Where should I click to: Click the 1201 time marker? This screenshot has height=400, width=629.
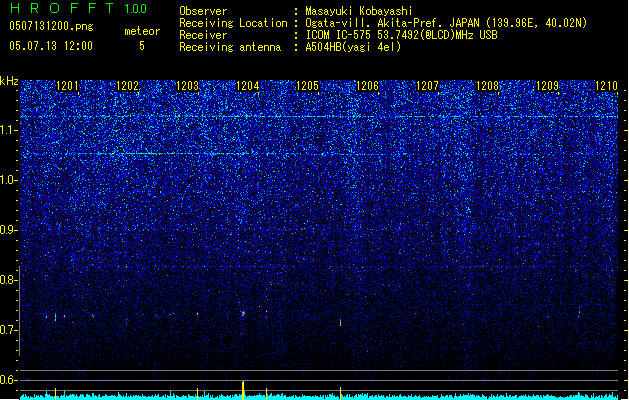pyautogui.click(x=67, y=86)
